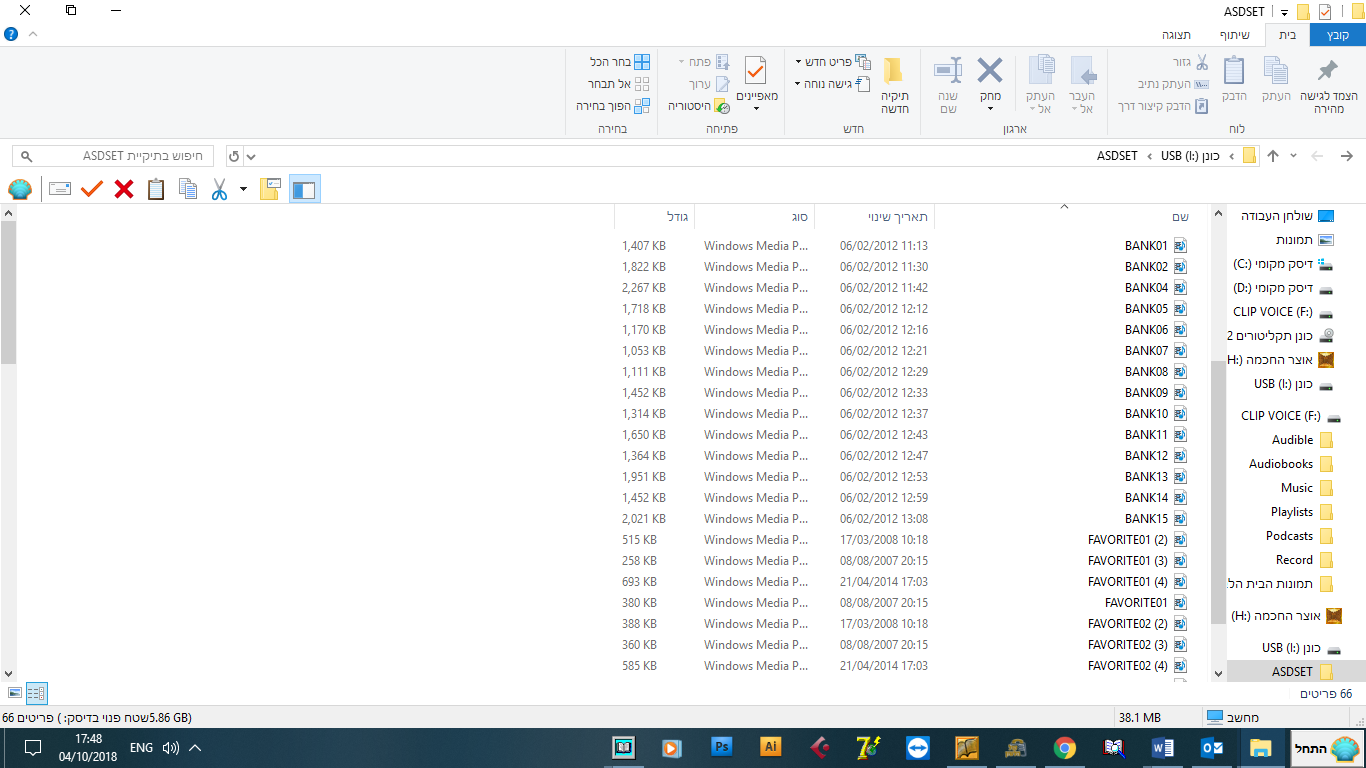The height and width of the screenshot is (768, 1366).
Task: Launch Photoshop from the taskbar
Action: 721,747
